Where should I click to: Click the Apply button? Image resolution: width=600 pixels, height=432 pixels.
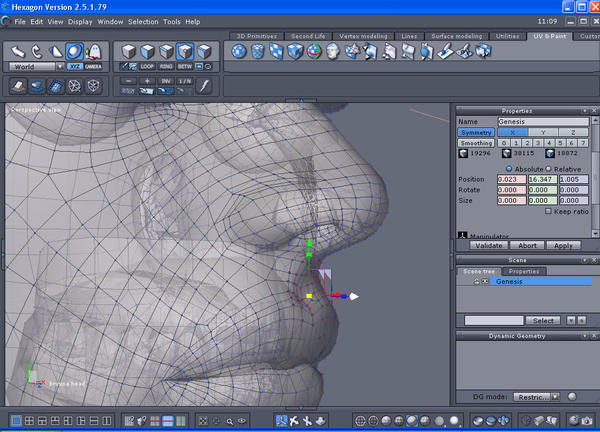click(x=562, y=244)
